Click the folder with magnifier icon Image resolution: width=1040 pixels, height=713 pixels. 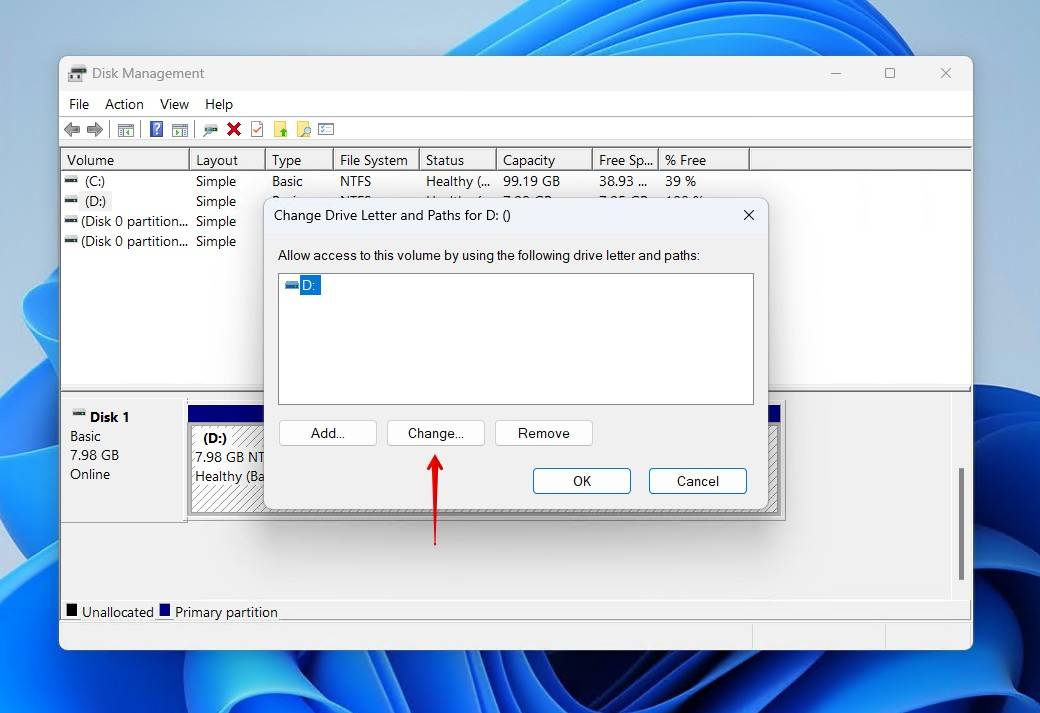[x=304, y=129]
